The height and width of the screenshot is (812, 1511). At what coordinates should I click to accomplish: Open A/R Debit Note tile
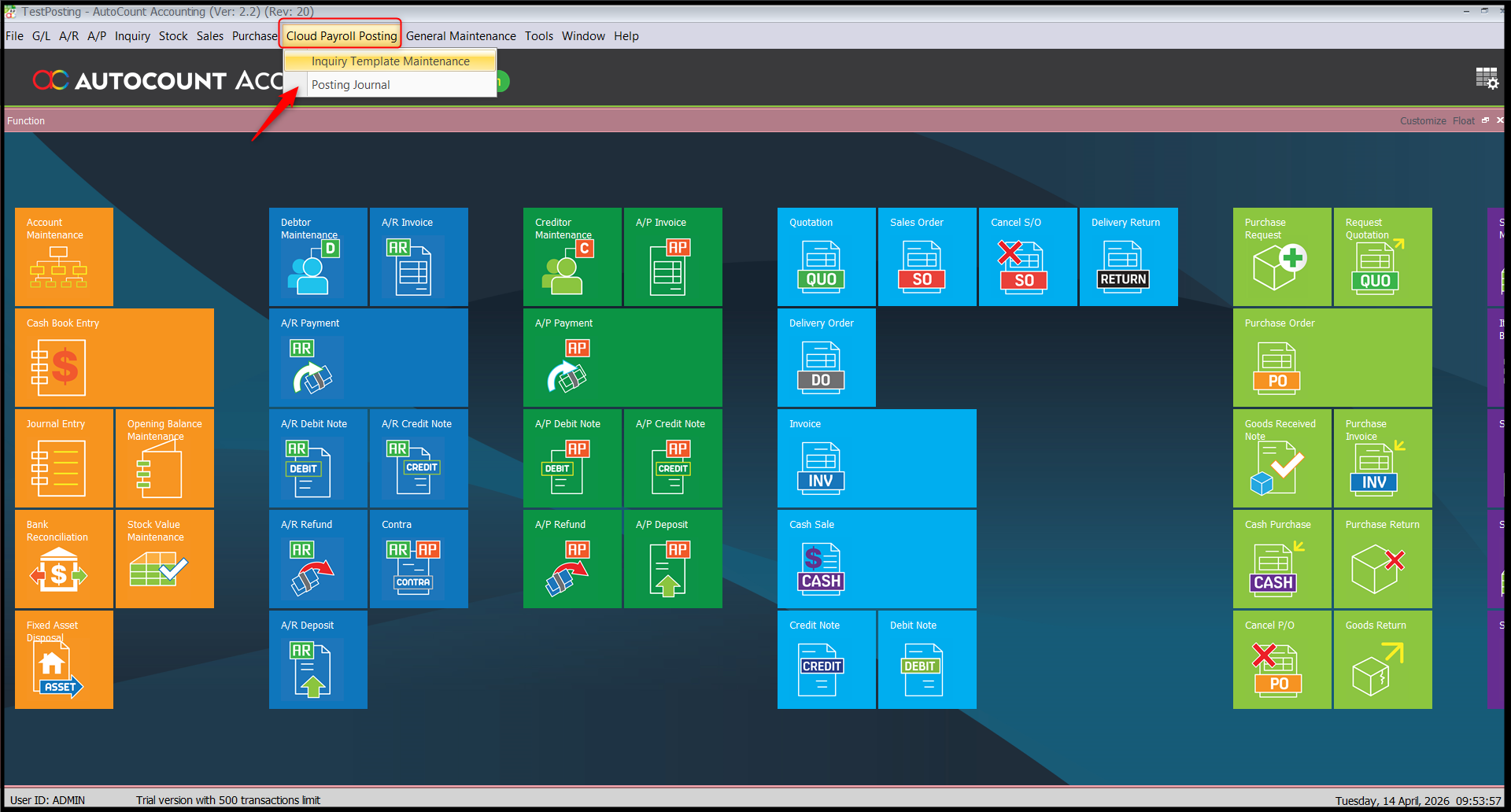pos(318,458)
